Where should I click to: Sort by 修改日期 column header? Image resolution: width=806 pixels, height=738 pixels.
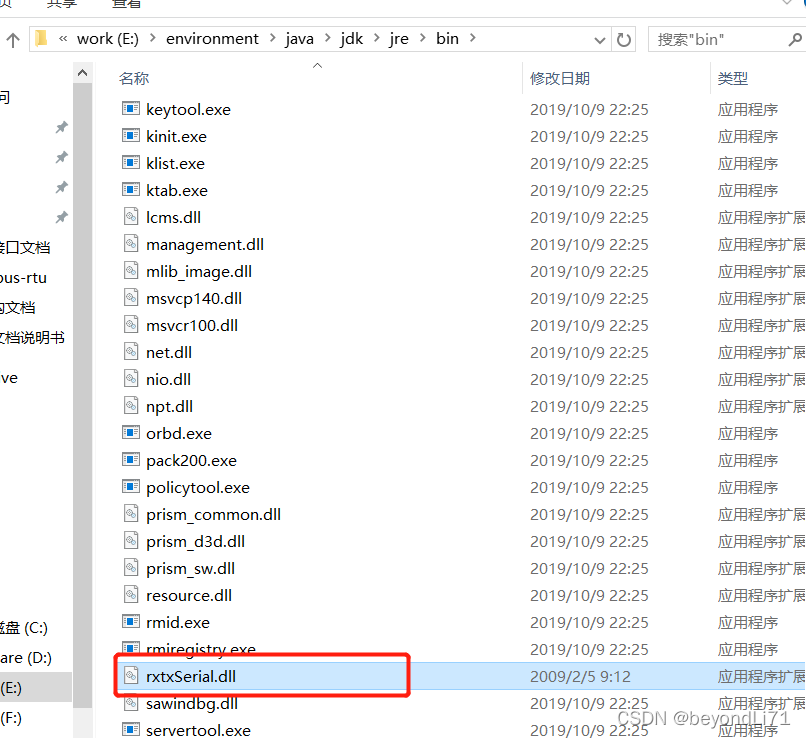point(560,79)
